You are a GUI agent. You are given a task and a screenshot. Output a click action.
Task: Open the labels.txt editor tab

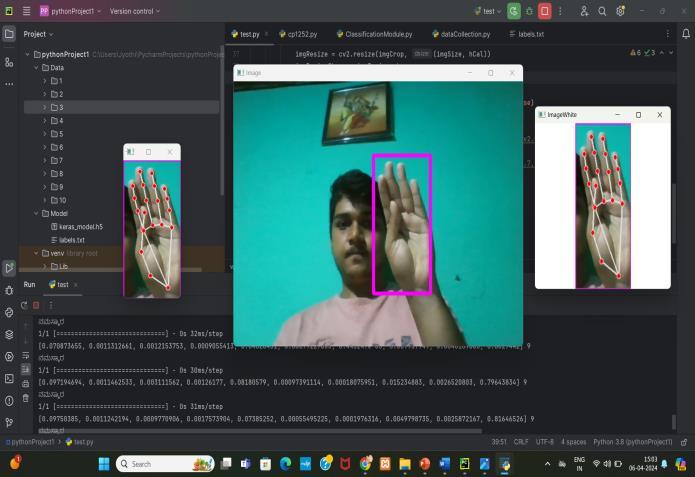[x=527, y=34]
